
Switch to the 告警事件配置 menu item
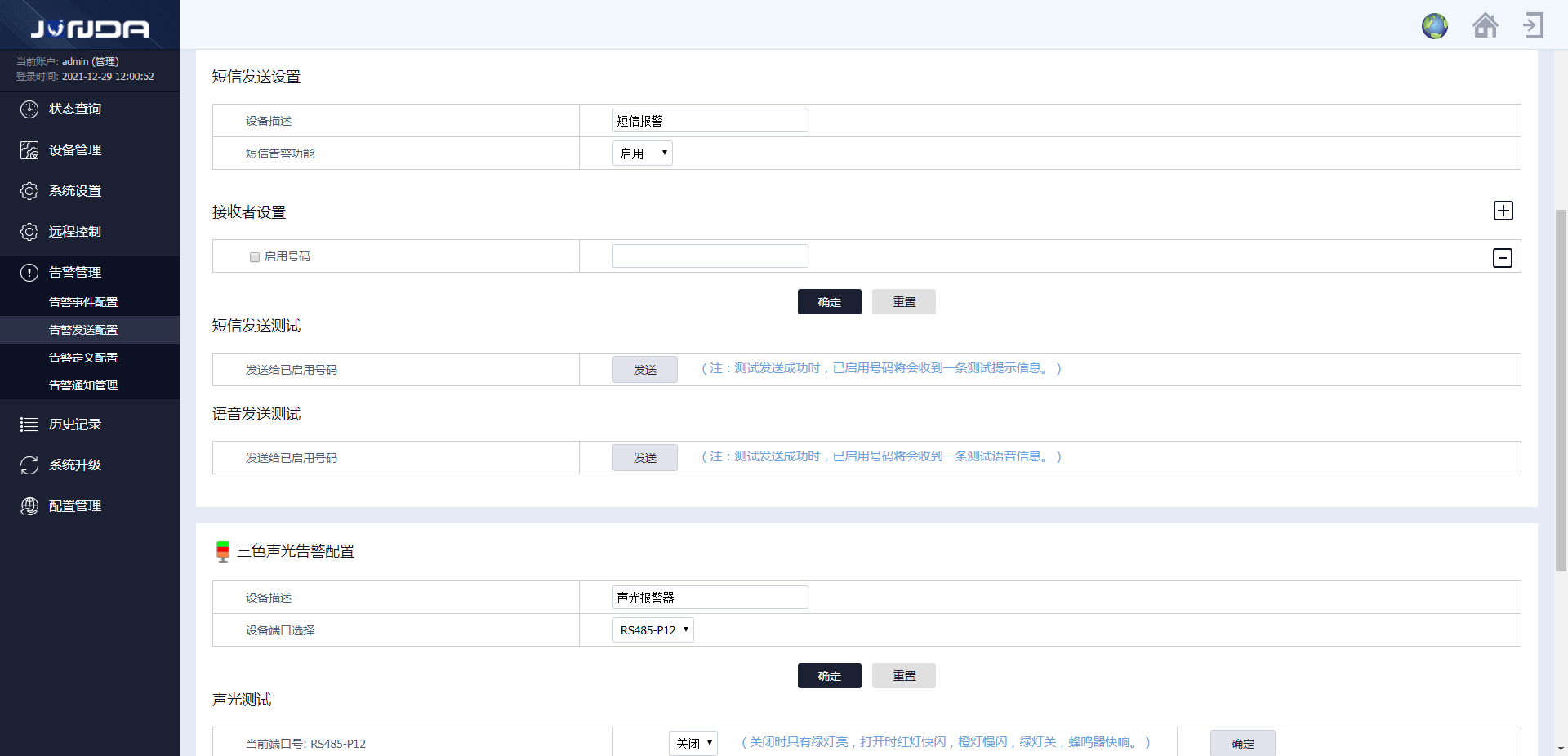(x=82, y=301)
